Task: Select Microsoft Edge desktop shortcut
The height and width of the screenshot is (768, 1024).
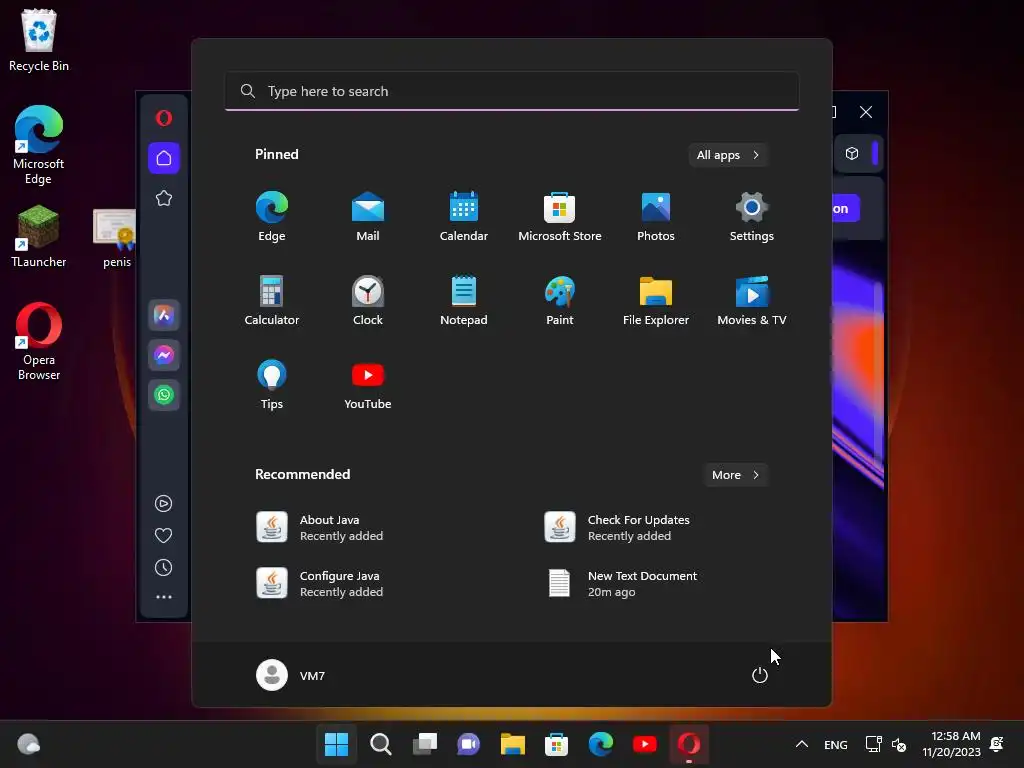Action: 39,146
